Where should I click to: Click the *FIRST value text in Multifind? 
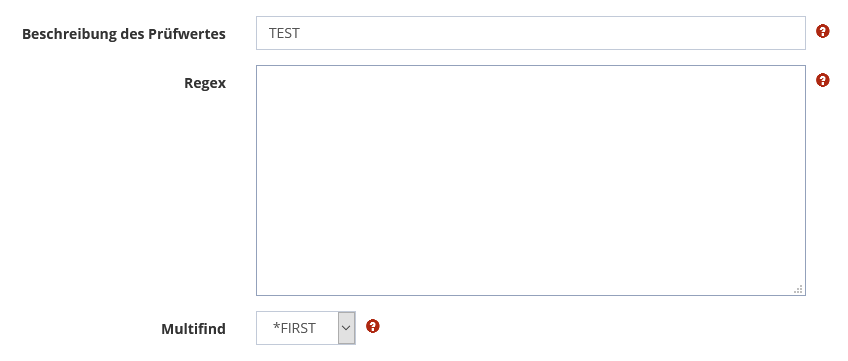(x=294, y=328)
